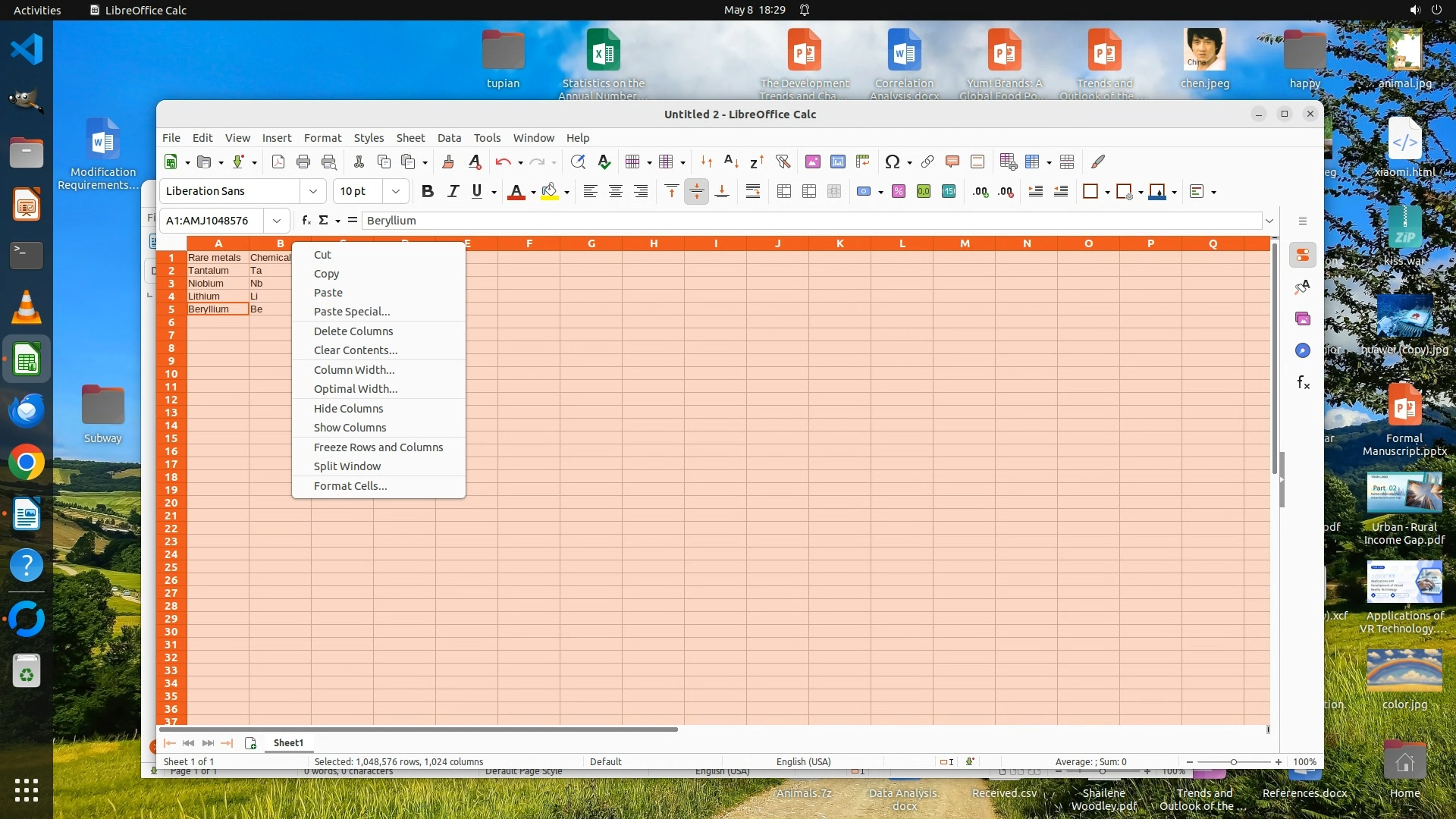Expand the Name Box dropdown arrow
This screenshot has width=1456, height=819.
[x=277, y=221]
